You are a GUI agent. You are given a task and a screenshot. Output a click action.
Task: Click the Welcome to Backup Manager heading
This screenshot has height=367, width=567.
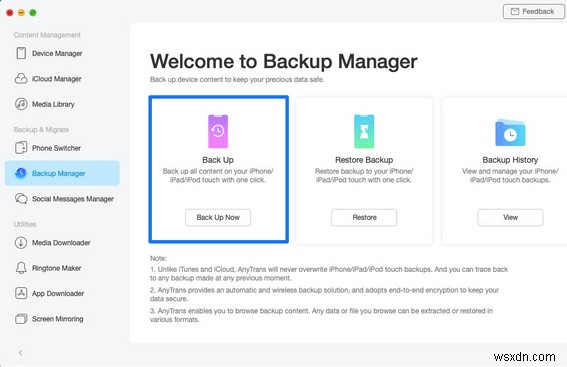284,61
